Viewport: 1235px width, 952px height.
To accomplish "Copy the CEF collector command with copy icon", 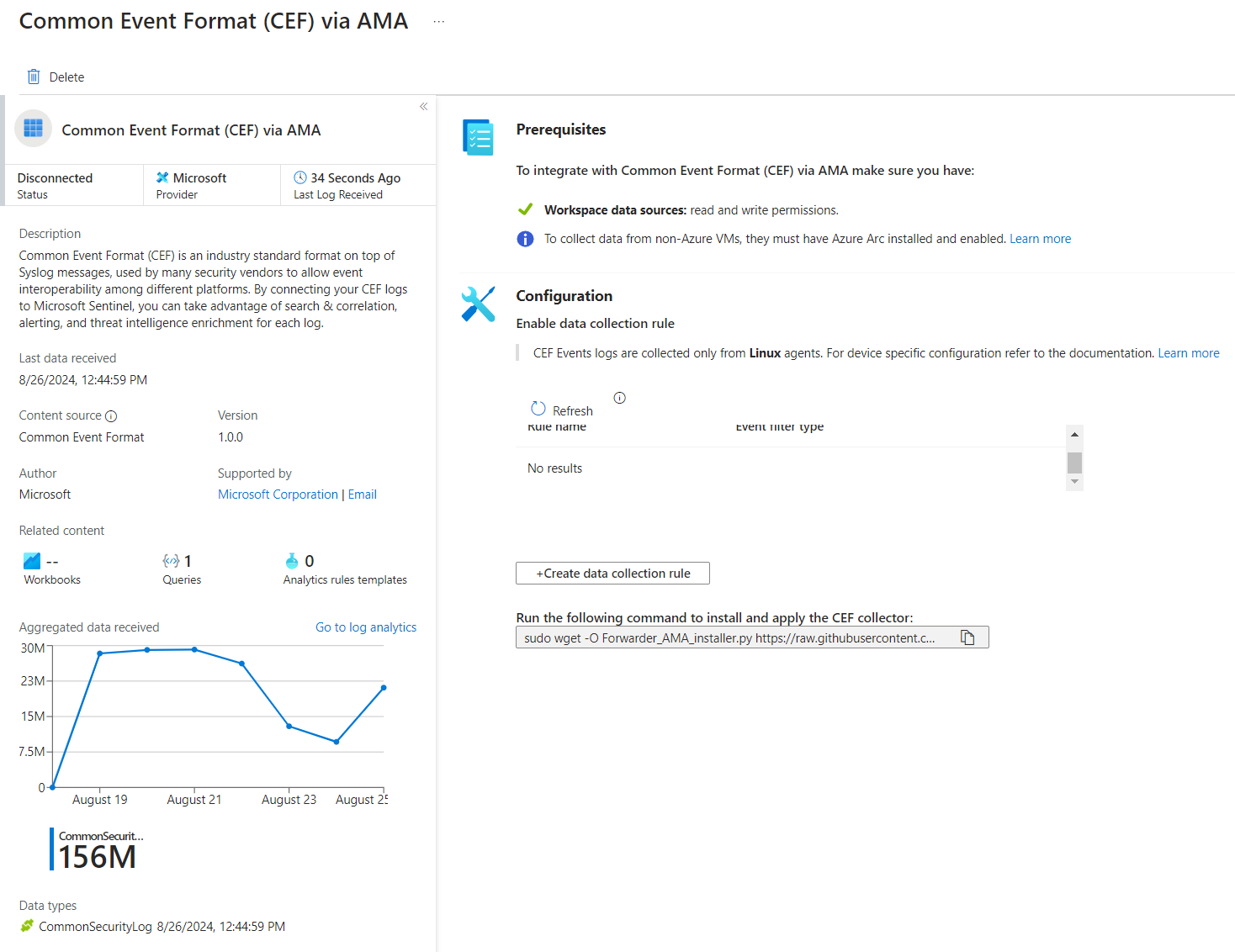I will (967, 637).
